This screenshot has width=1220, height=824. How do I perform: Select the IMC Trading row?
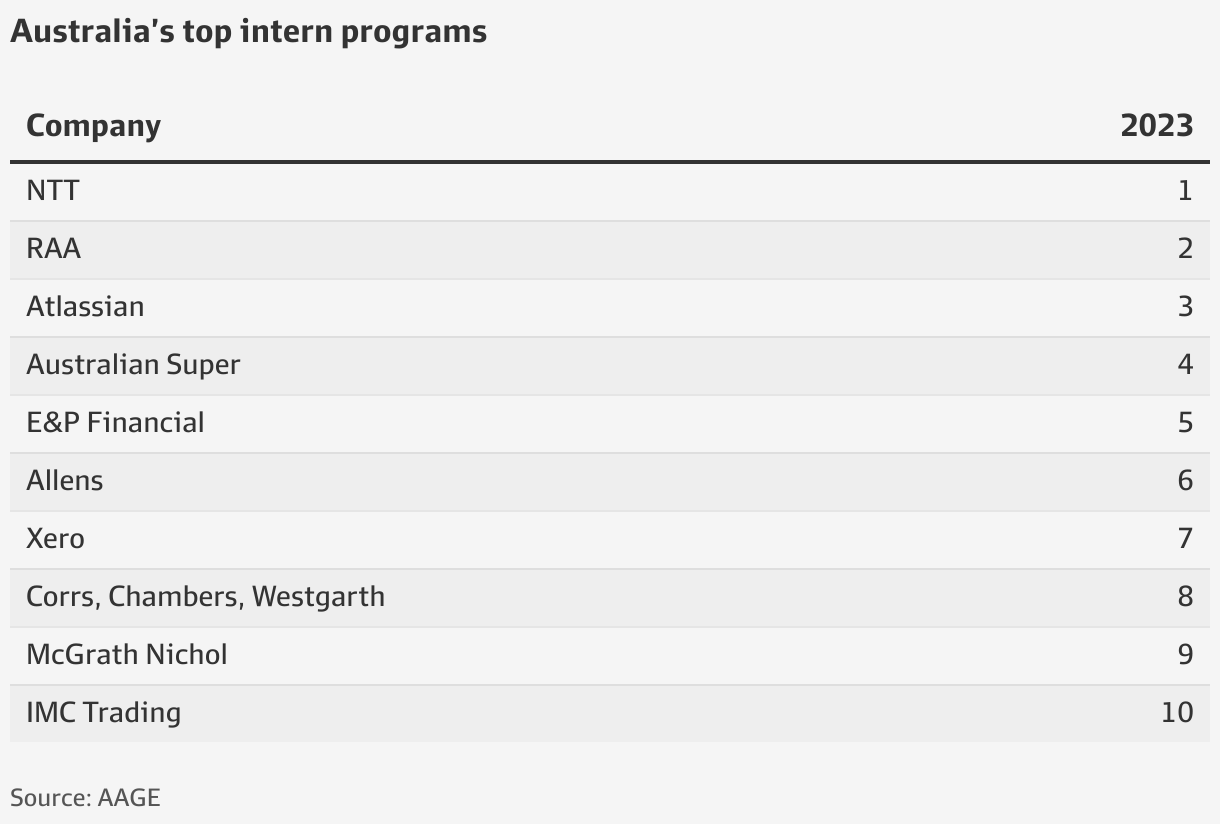pyautogui.click(x=610, y=713)
